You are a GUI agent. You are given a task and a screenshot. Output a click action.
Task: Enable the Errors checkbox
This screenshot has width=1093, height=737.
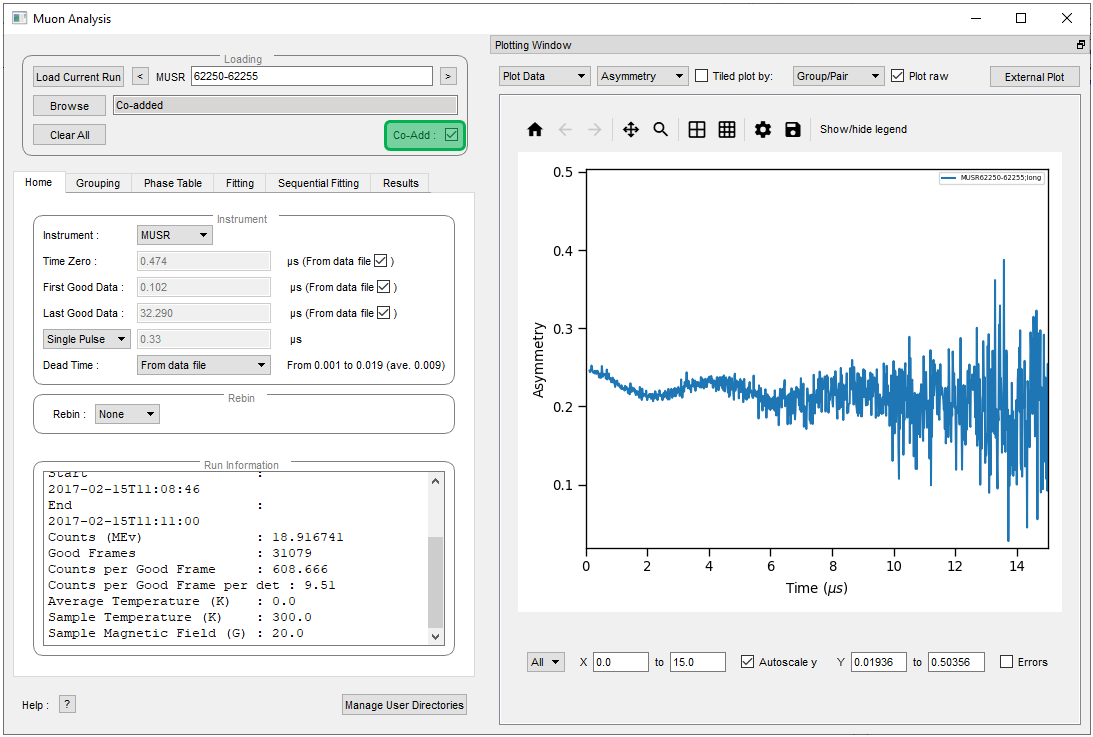1007,662
